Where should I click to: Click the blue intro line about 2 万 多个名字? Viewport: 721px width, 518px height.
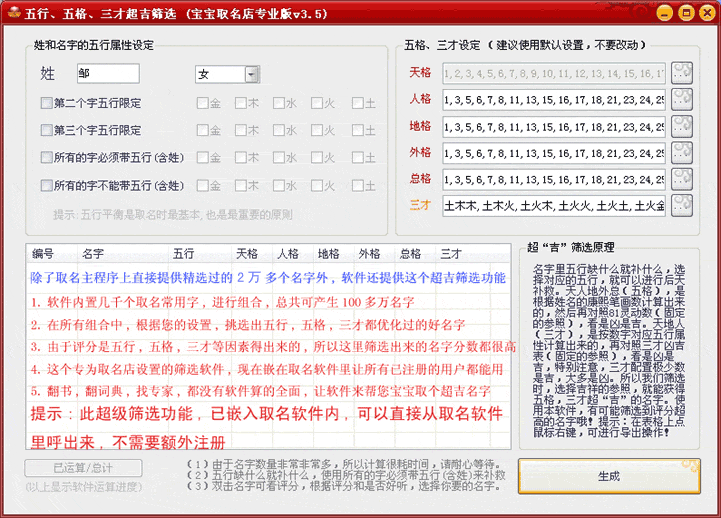pyautogui.click(x=268, y=278)
